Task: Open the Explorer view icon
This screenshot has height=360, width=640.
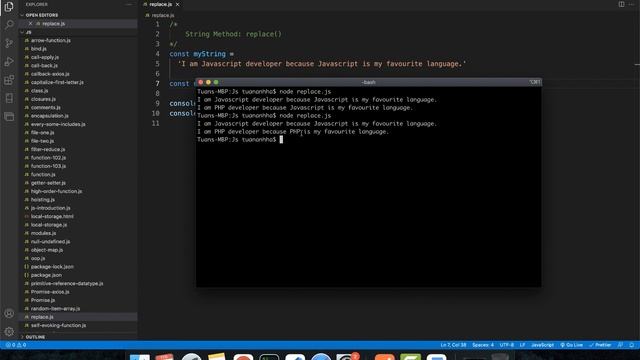Action: (x=9, y=7)
